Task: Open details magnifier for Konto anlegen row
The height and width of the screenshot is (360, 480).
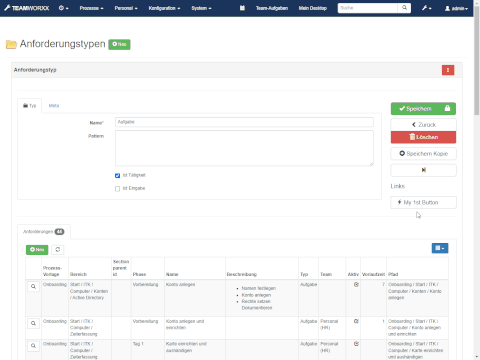Action: (x=33, y=286)
